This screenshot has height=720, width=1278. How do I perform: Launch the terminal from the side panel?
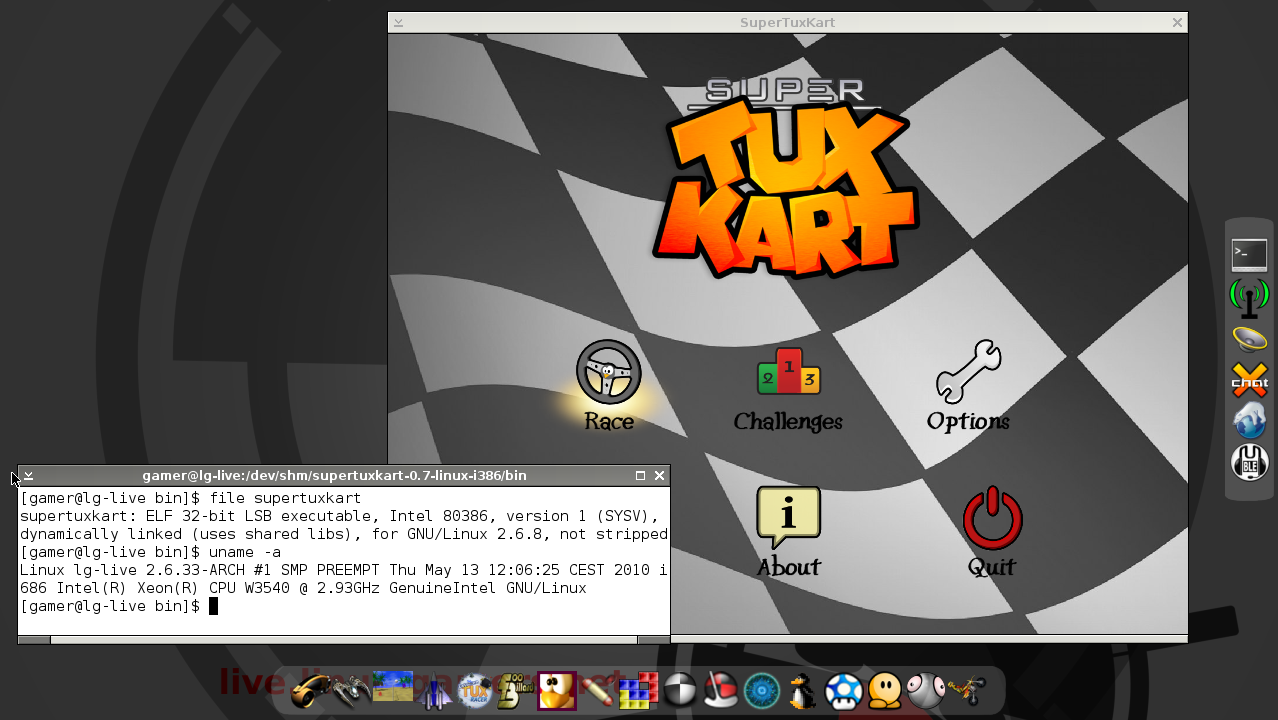click(x=1249, y=255)
